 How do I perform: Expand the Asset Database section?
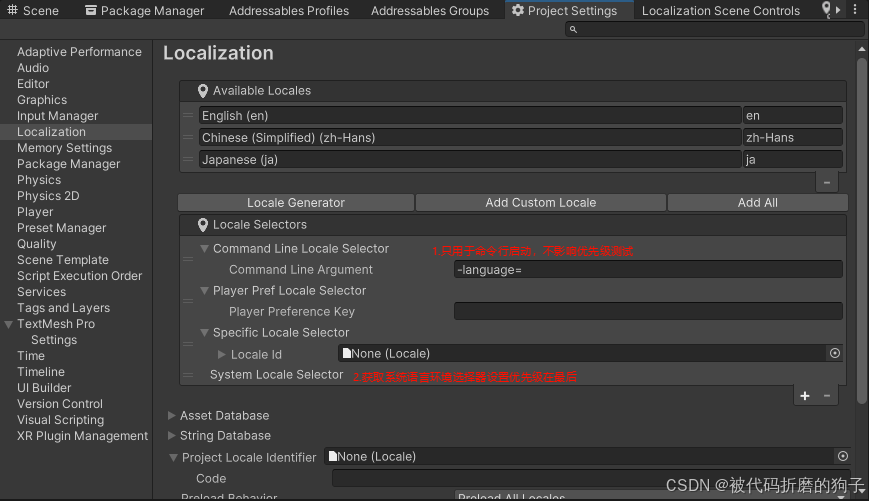172,416
